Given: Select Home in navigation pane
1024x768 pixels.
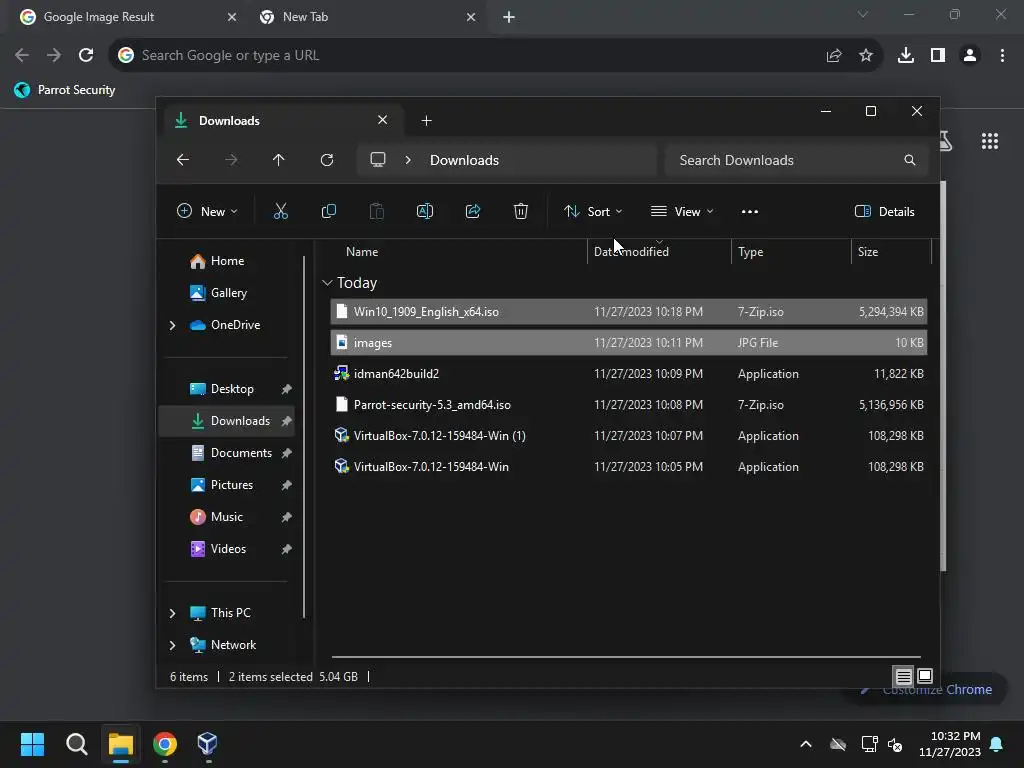Looking at the screenshot, I should pyautogui.click(x=227, y=261).
